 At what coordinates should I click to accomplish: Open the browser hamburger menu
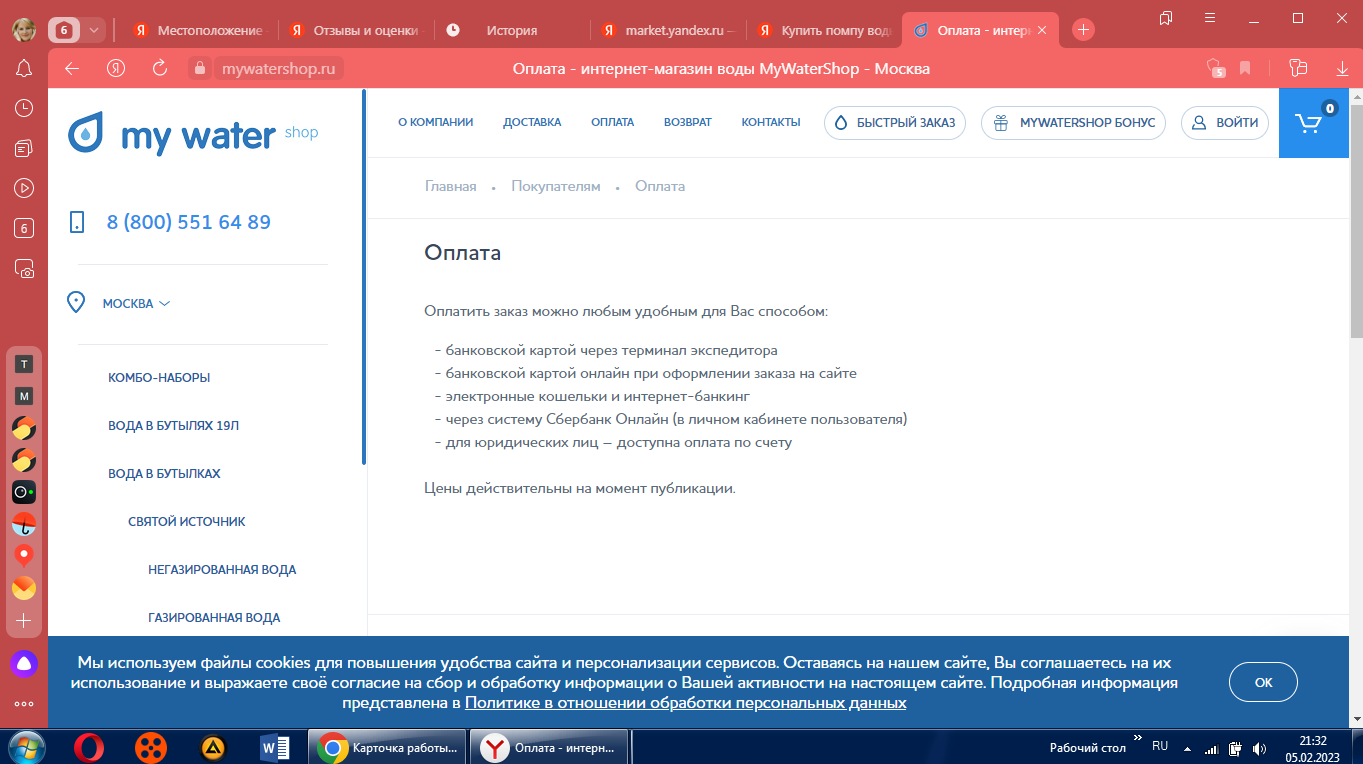[1210, 18]
